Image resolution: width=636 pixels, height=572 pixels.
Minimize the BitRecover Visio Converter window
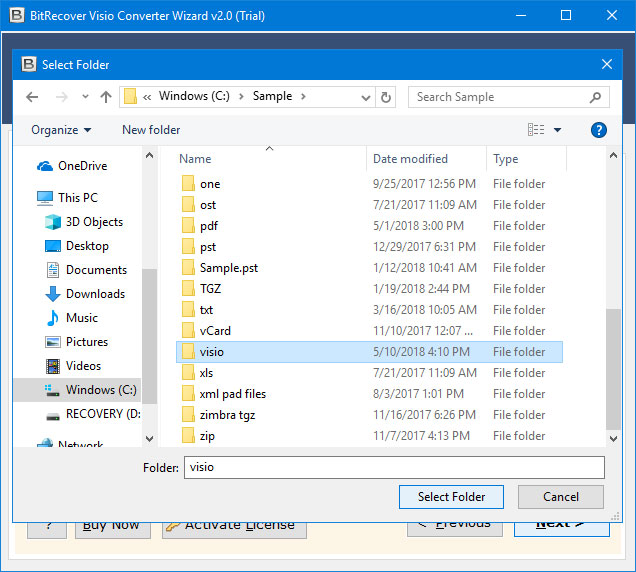pos(521,15)
